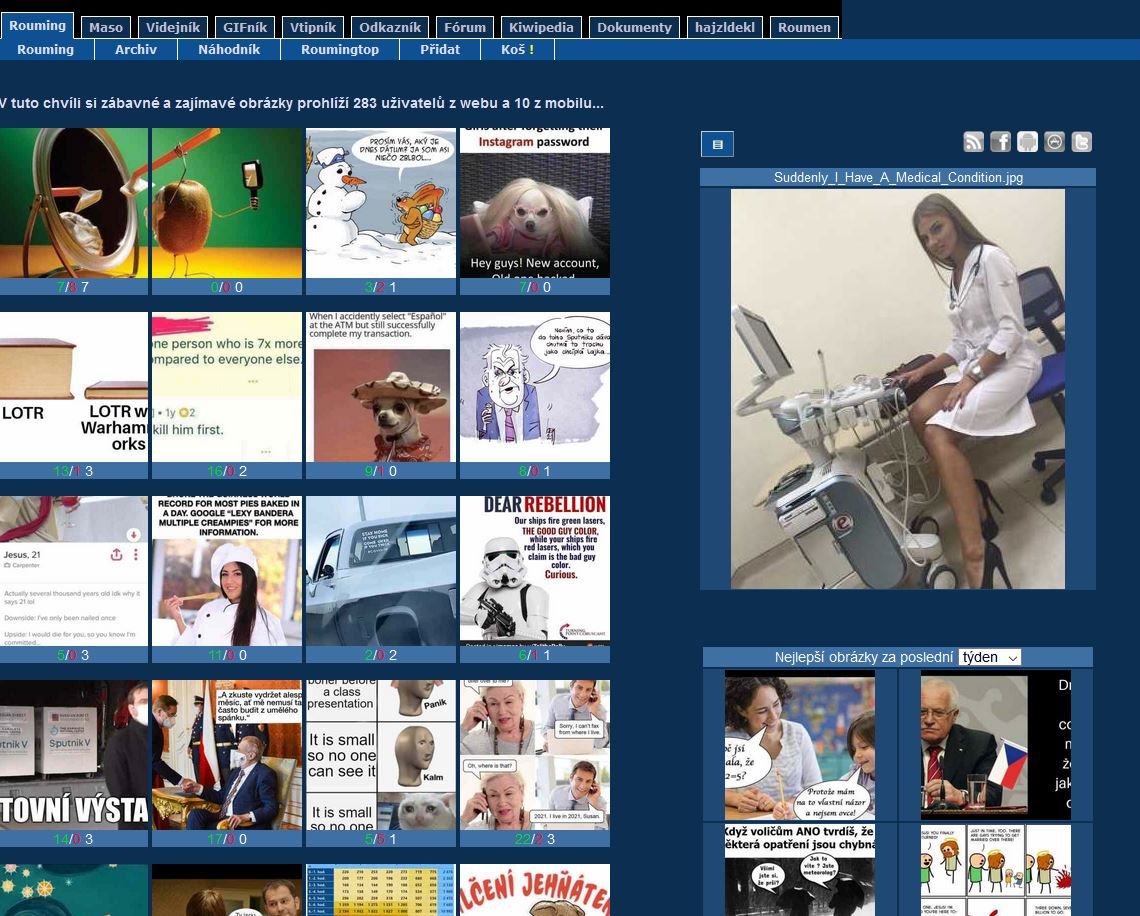This screenshot has height=916, width=1140.
Task: Open the Dear Rebellion stormtrooper thumbnail
Action: (x=535, y=571)
